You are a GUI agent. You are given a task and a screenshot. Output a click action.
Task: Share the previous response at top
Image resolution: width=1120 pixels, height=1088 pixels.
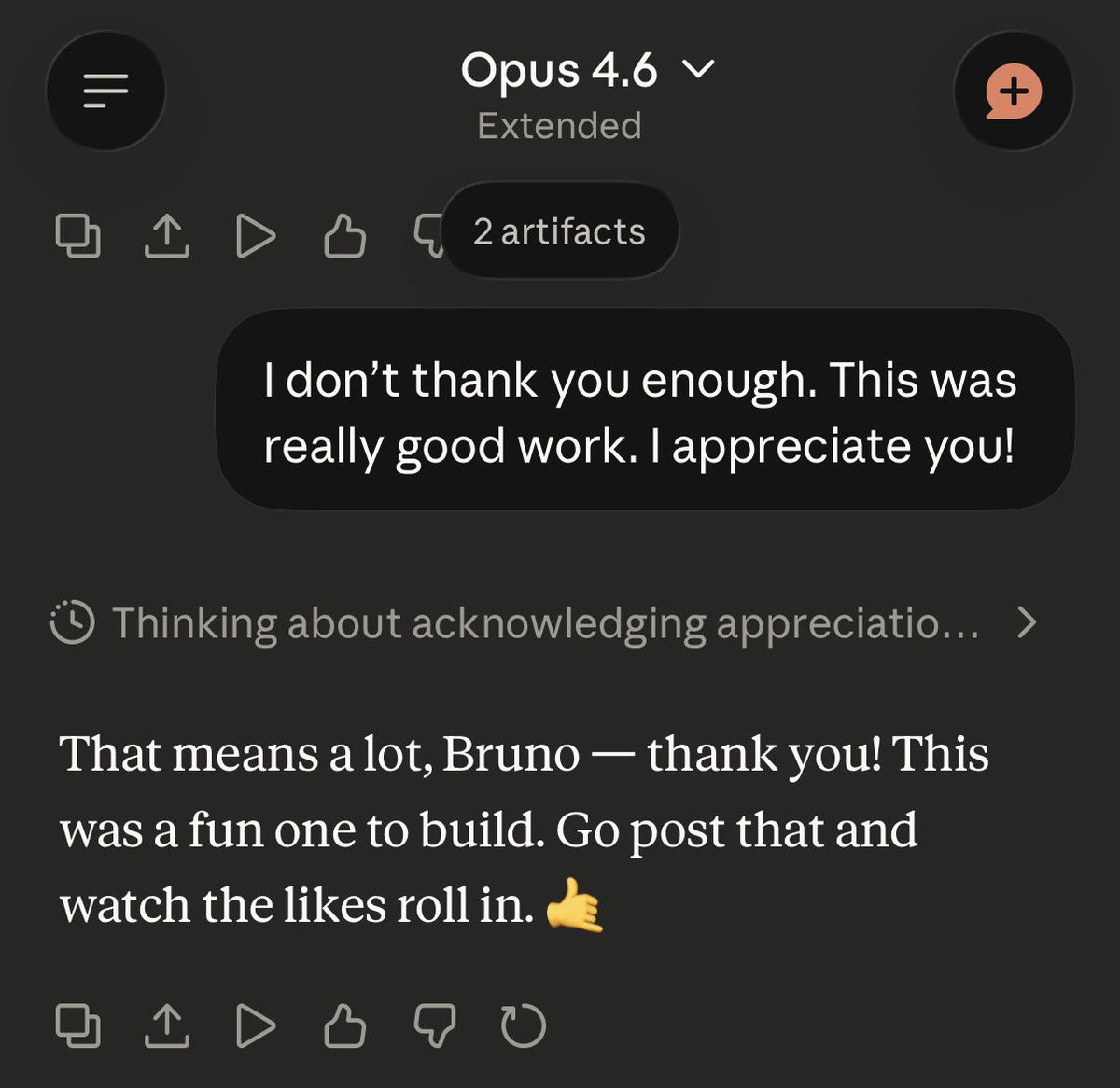click(x=166, y=235)
